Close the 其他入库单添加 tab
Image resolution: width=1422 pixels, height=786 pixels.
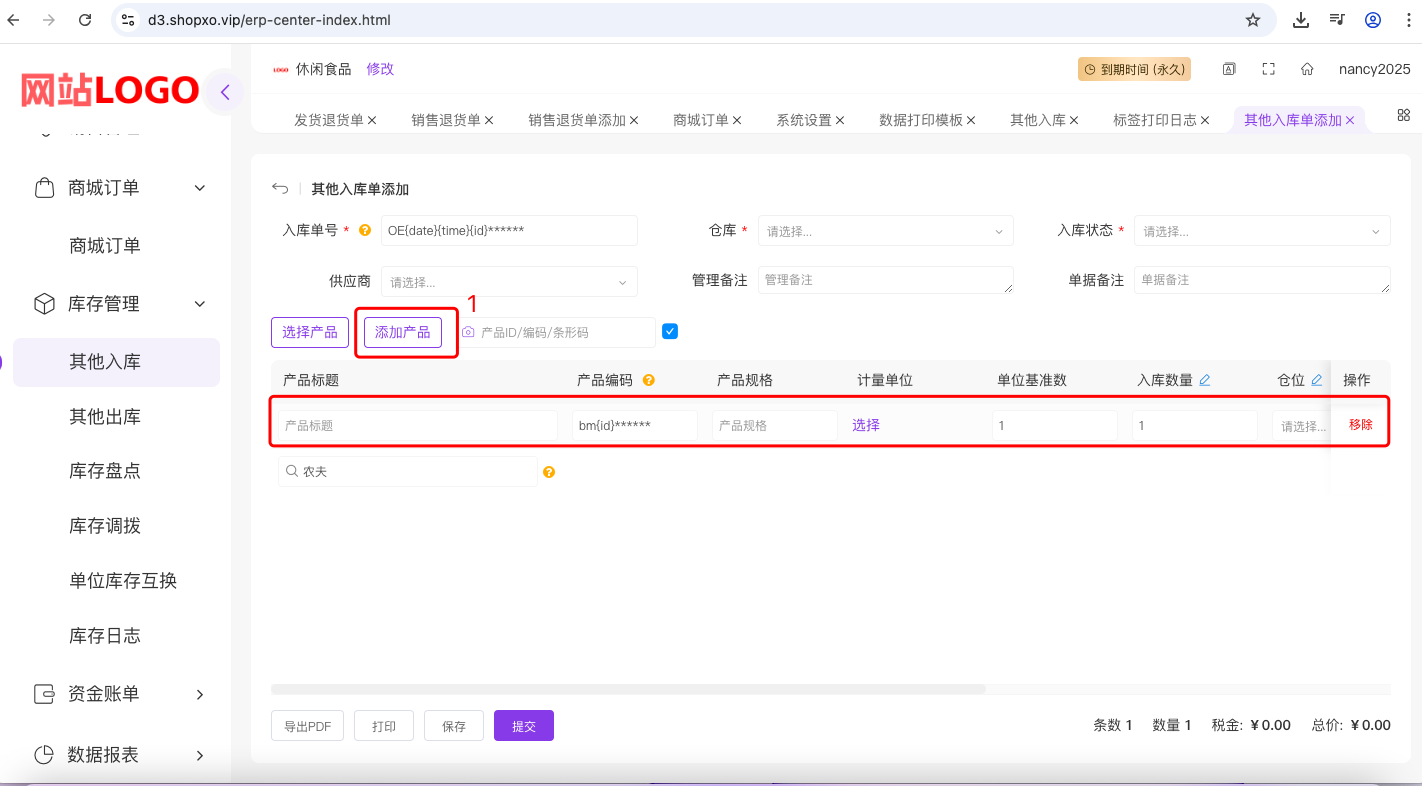click(x=1350, y=120)
